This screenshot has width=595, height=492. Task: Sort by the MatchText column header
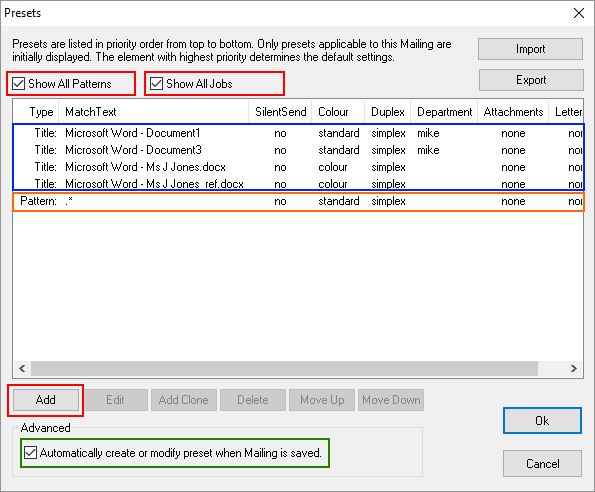[x=154, y=112]
